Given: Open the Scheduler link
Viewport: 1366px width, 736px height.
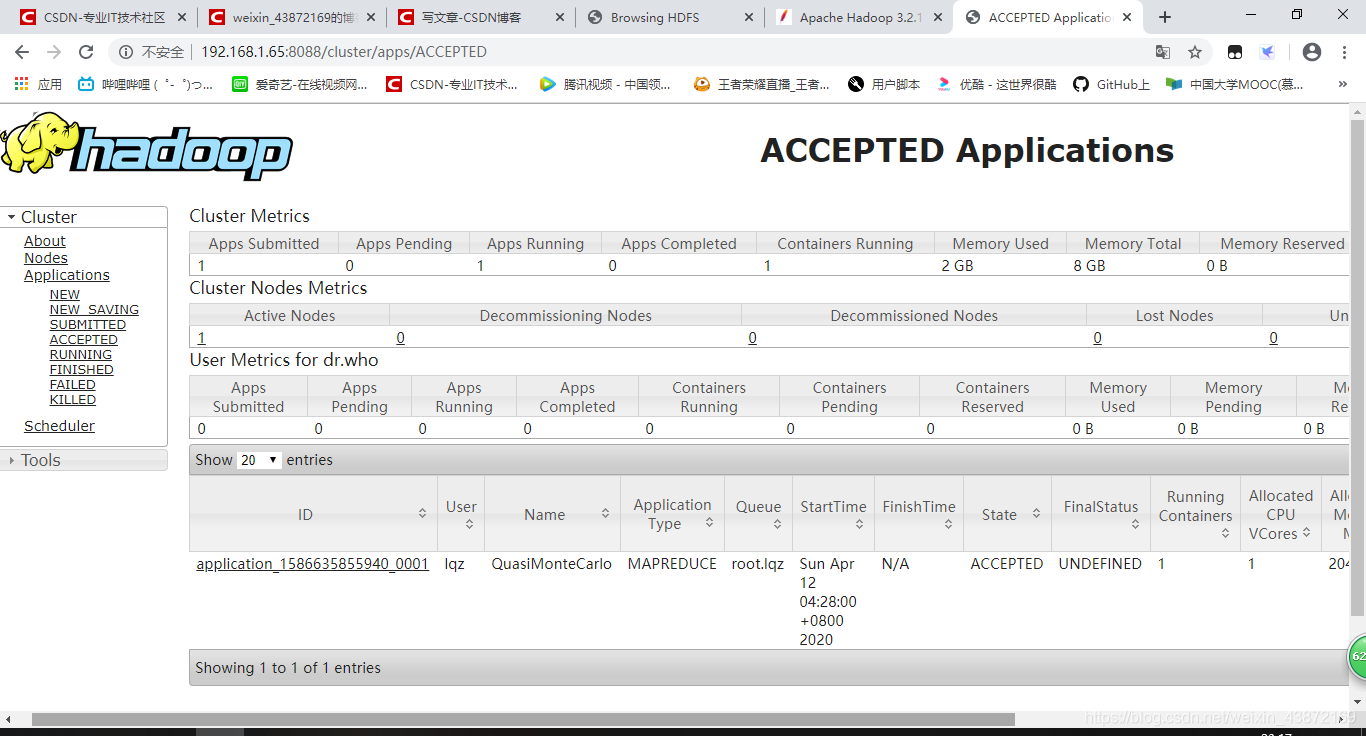Looking at the screenshot, I should (59, 426).
